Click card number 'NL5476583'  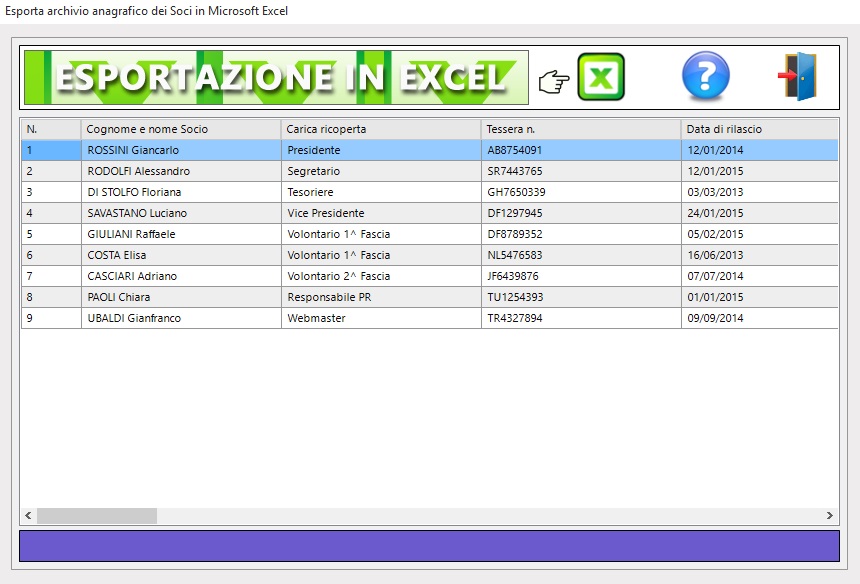515,255
